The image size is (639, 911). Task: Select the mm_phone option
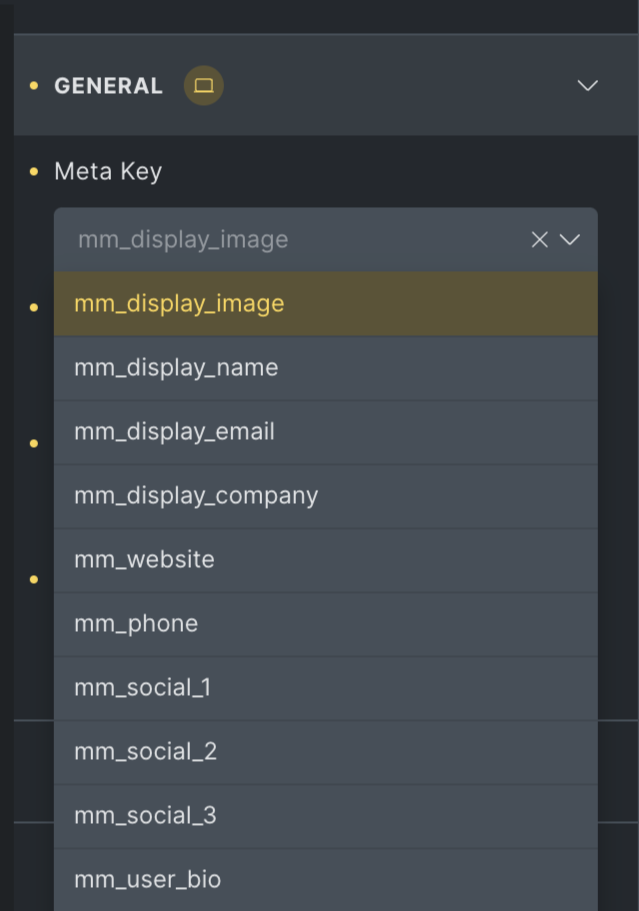click(136, 624)
